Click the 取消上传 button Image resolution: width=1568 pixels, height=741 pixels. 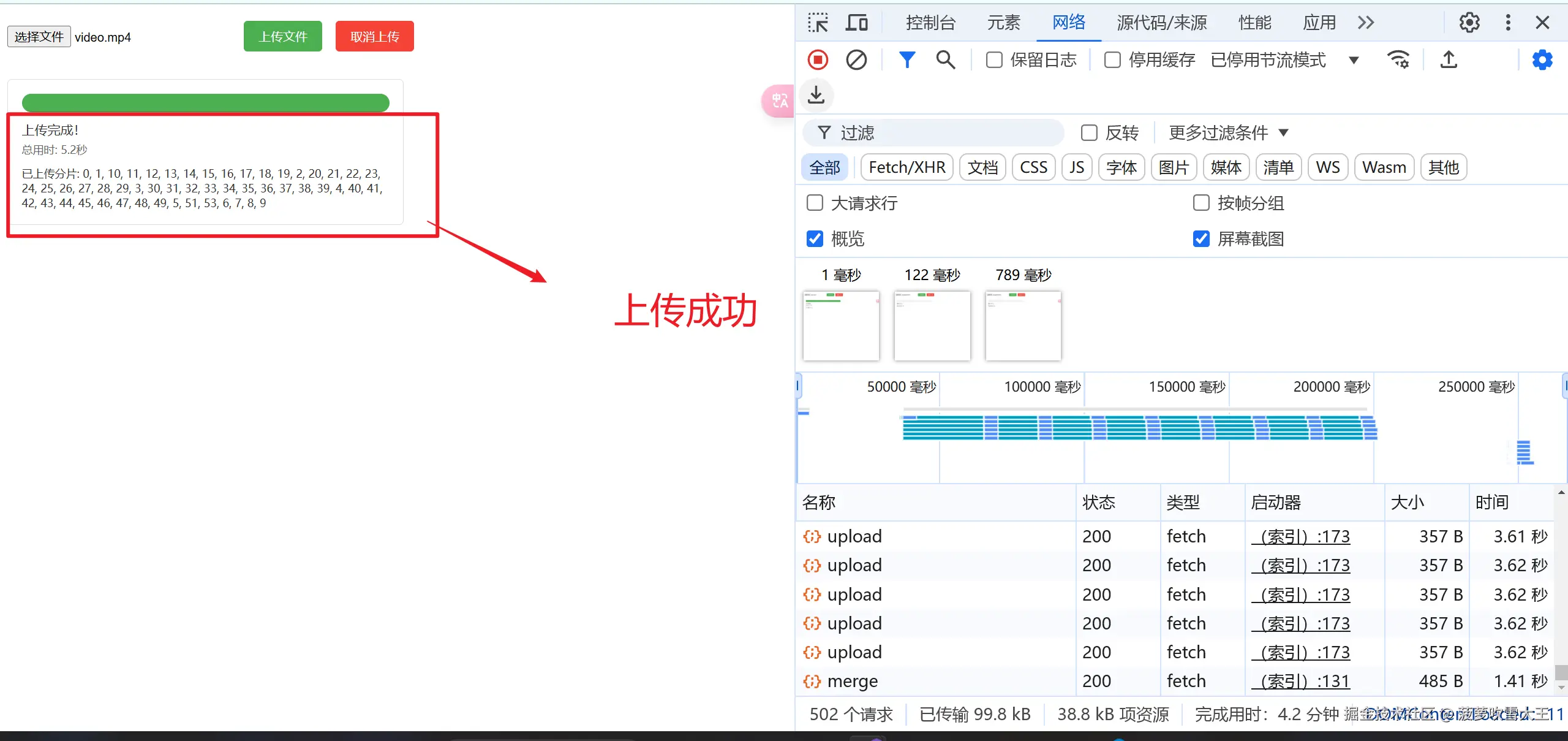(x=374, y=36)
